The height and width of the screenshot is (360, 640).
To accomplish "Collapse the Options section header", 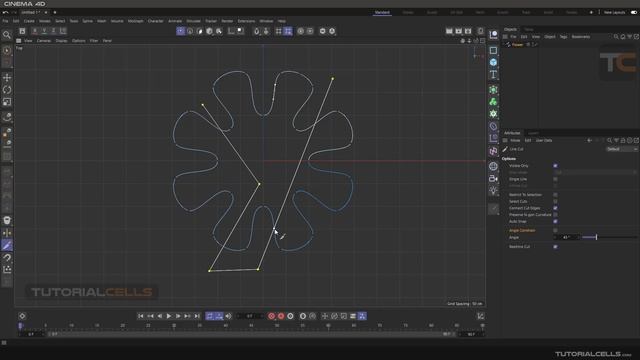I will coord(509,159).
